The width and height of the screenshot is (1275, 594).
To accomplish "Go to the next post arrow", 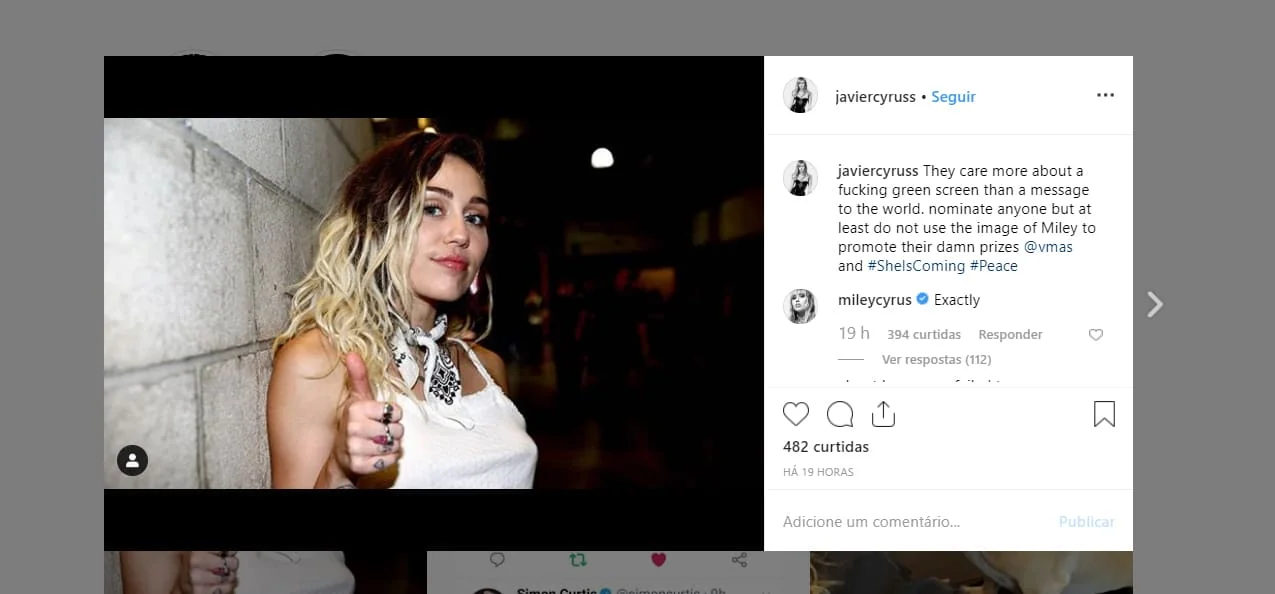I will tap(1155, 305).
